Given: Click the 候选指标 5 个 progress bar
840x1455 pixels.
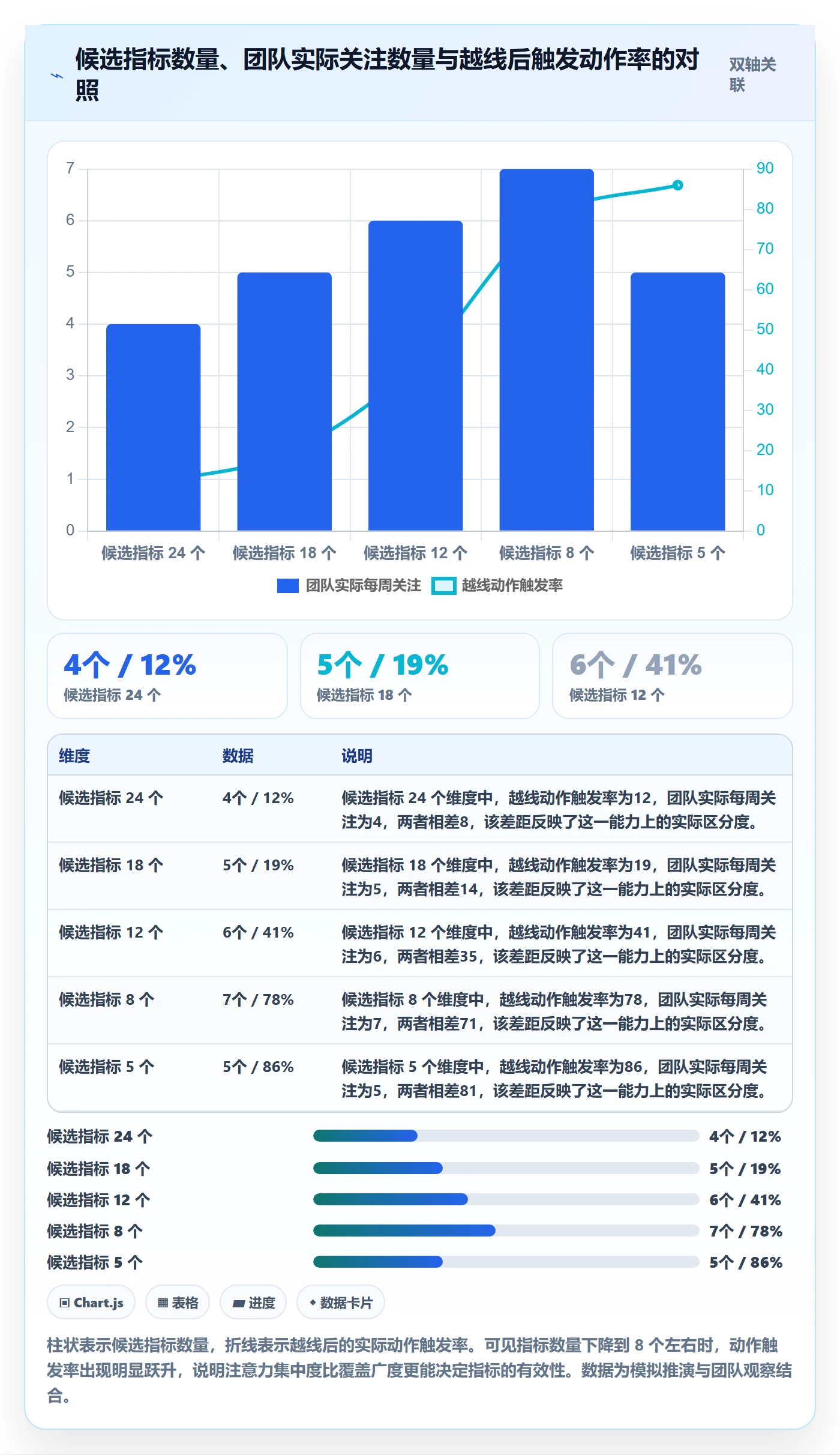Looking at the screenshot, I should pyautogui.click(x=506, y=1262).
